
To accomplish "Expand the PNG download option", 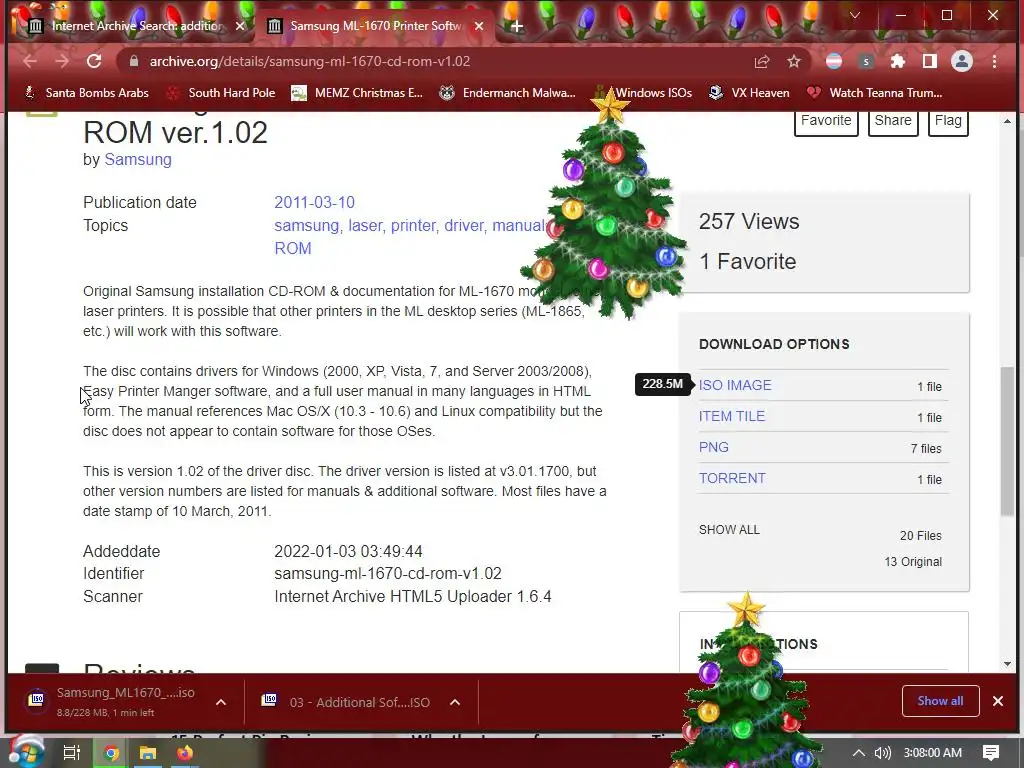I will pos(713,447).
